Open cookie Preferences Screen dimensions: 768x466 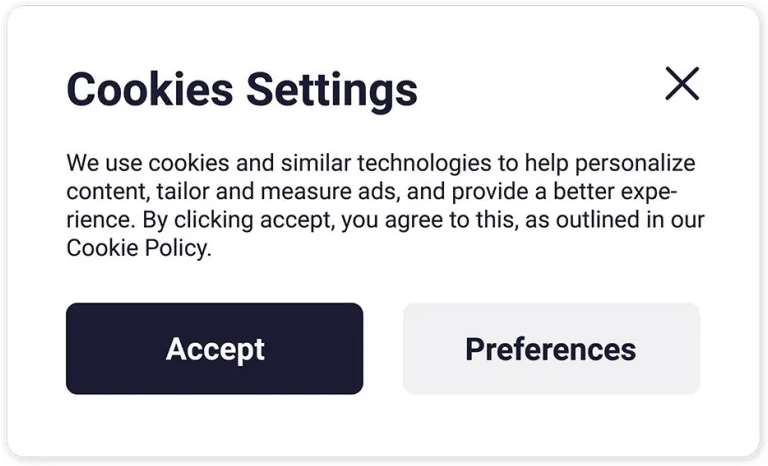pos(551,349)
